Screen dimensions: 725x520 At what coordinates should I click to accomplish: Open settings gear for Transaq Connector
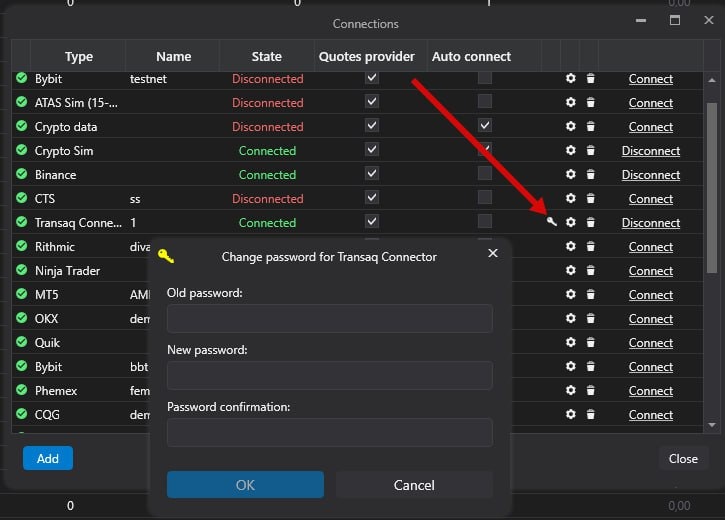(x=571, y=222)
